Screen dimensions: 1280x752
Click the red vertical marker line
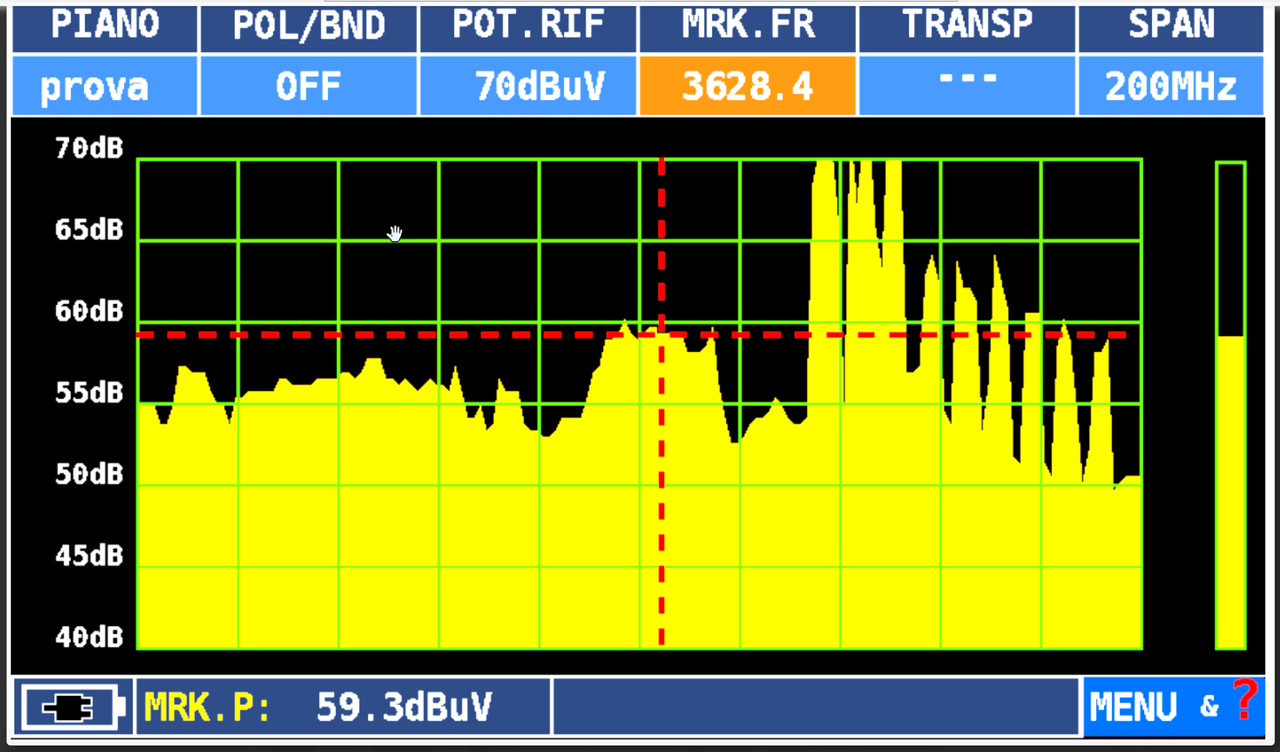pos(661,404)
